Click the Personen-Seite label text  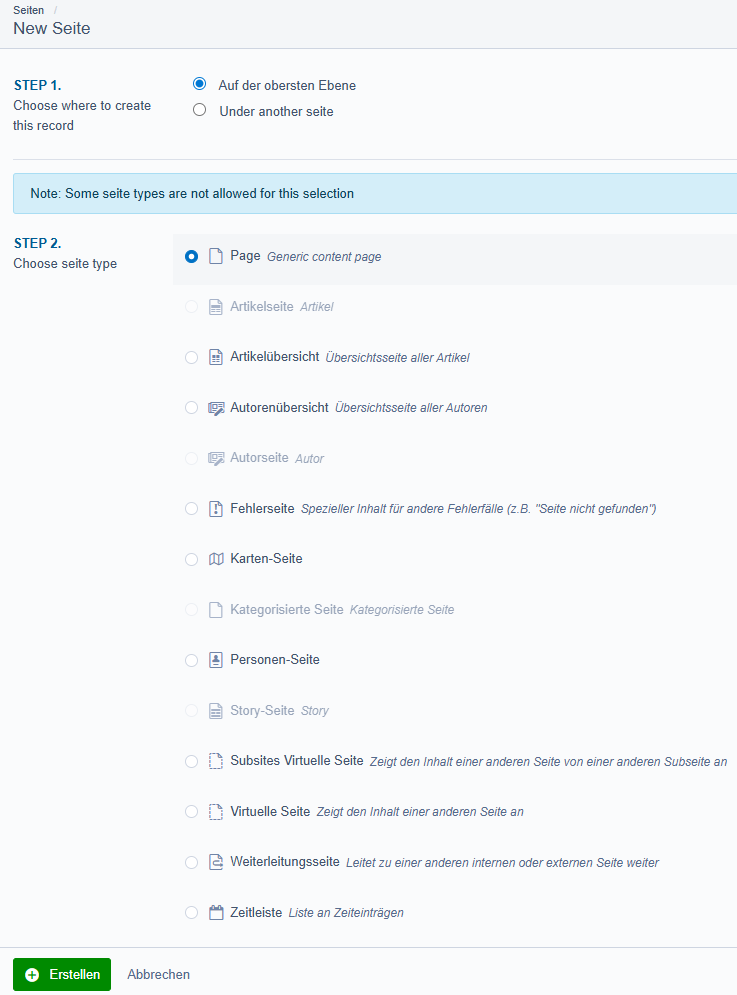coord(274,660)
